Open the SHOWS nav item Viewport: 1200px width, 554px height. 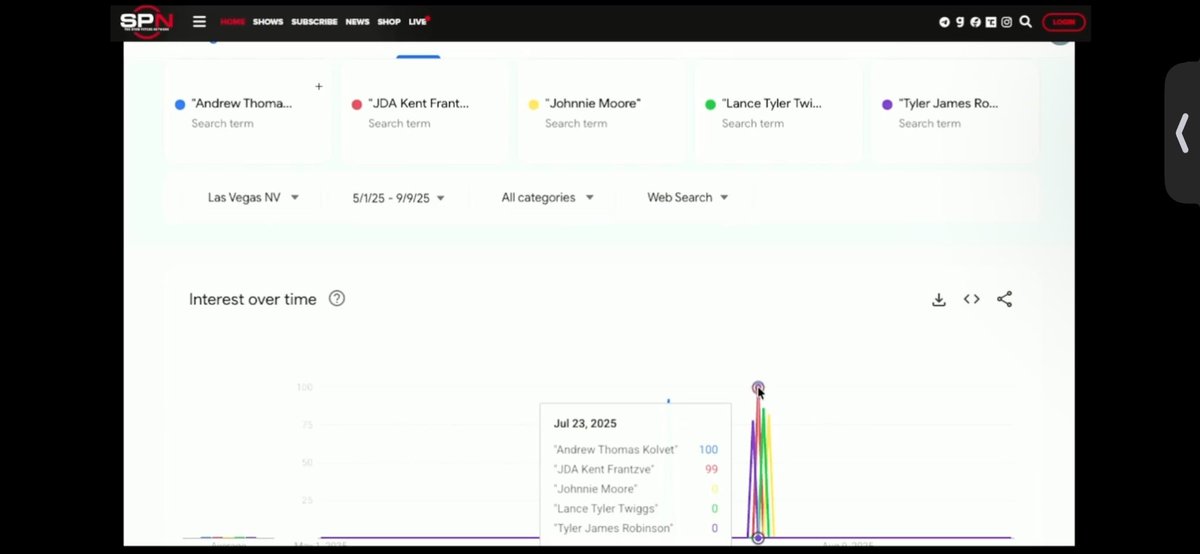(x=268, y=21)
